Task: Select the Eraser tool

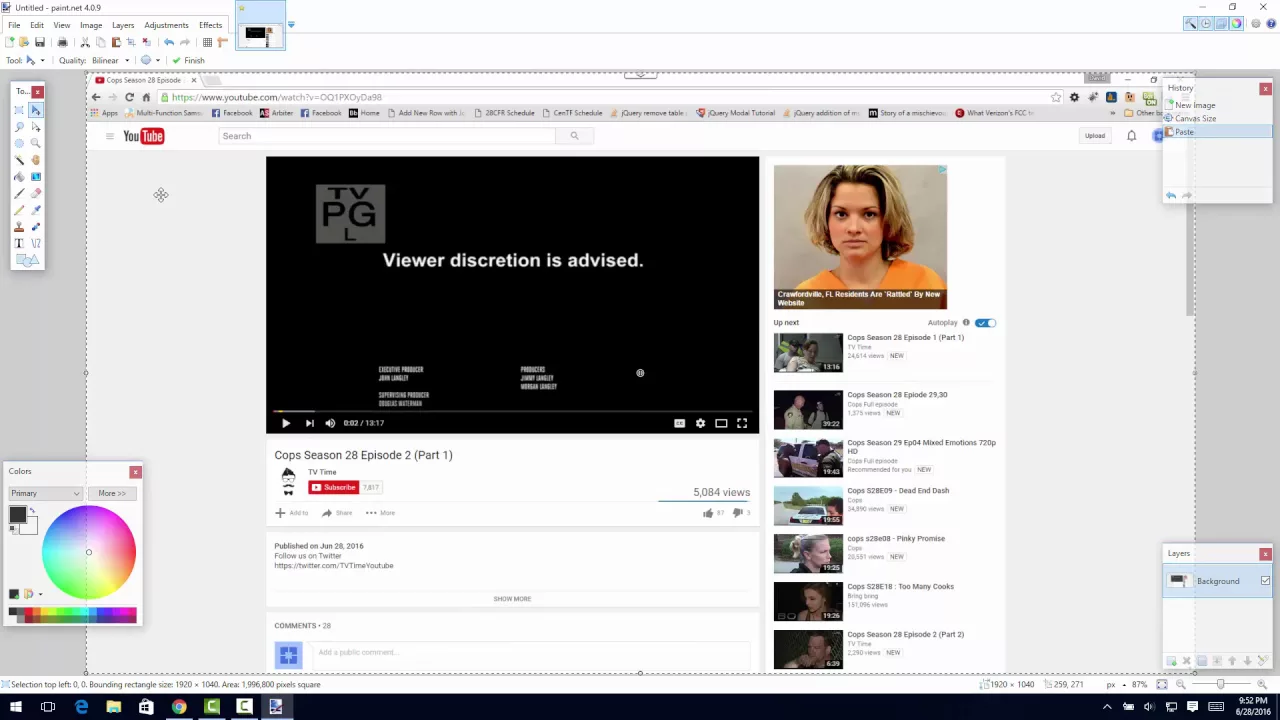Action: click(x=36, y=193)
